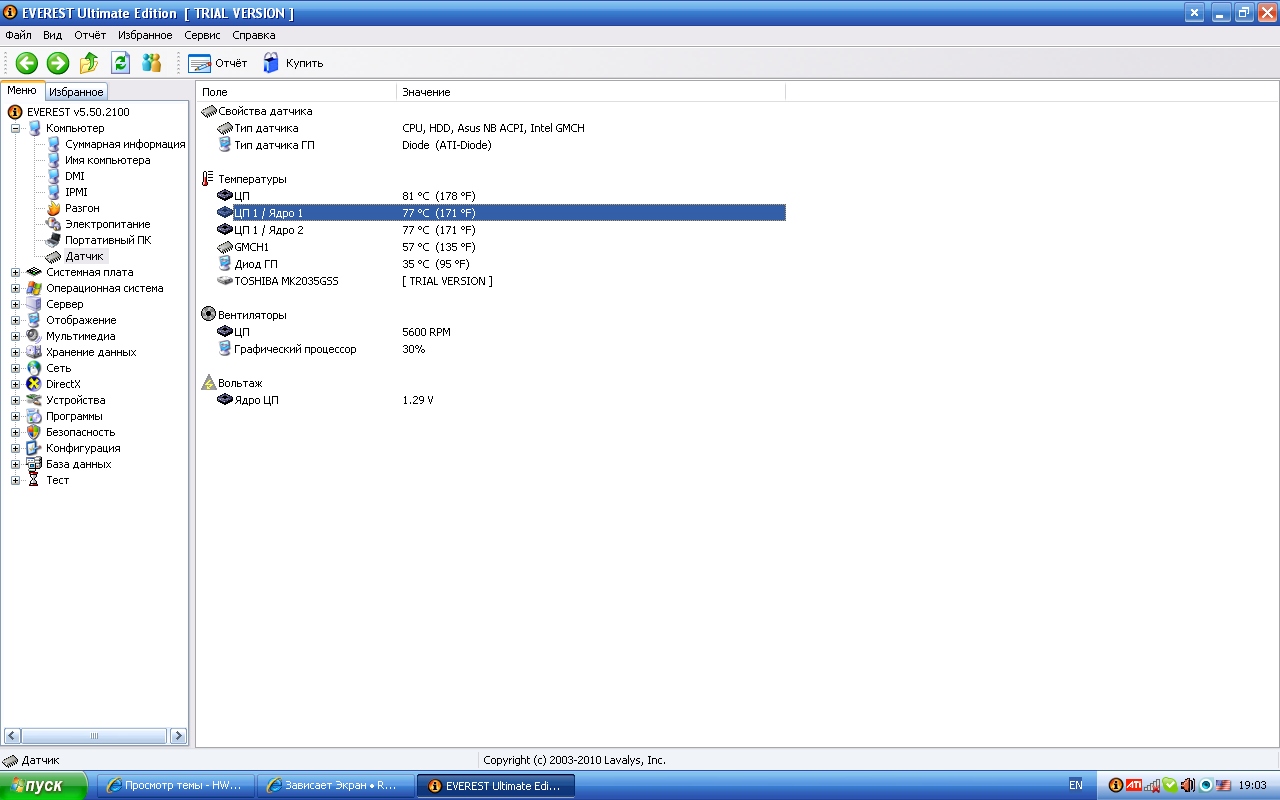1280x800 pixels.
Task: Open the Файл menu
Action: click(18, 35)
